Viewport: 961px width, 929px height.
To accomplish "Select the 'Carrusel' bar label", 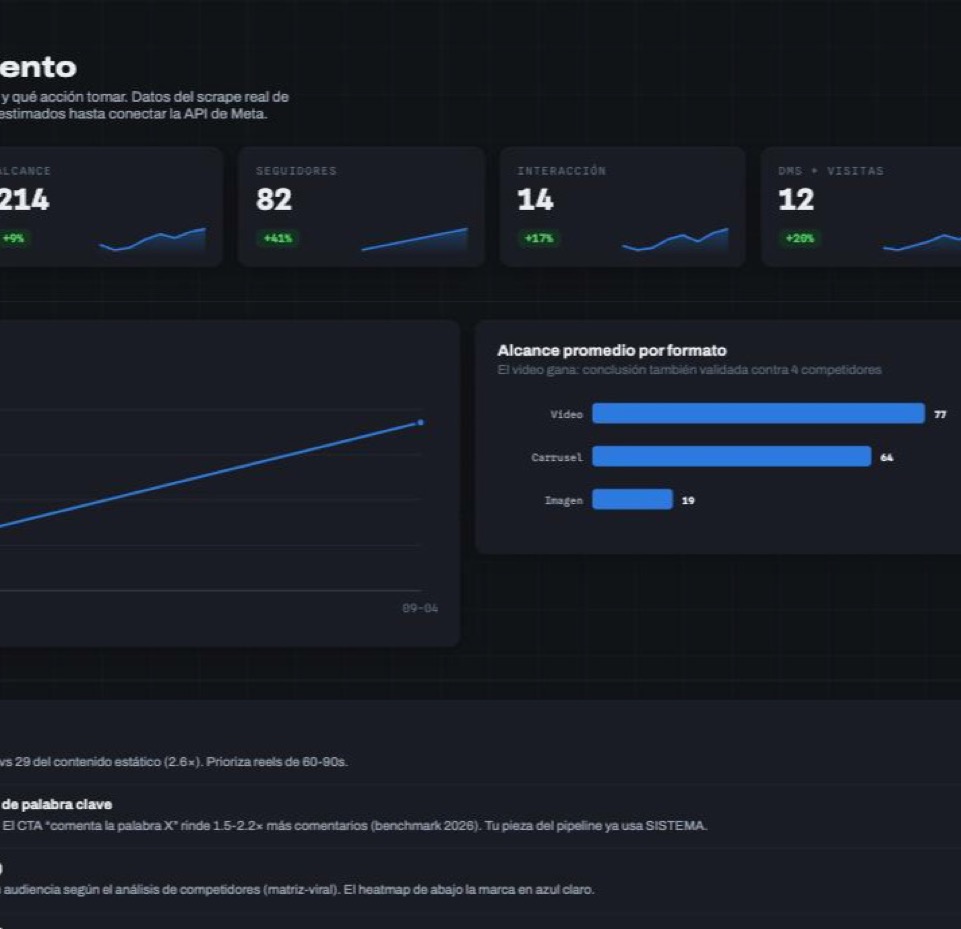I will [557, 457].
